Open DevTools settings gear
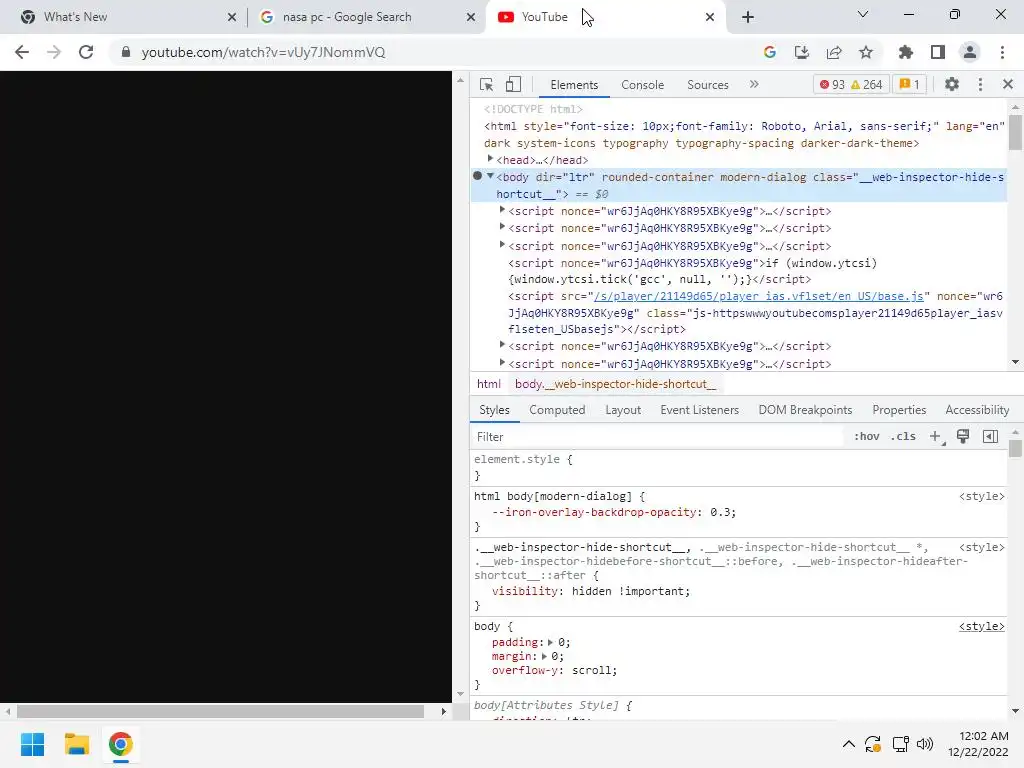 click(952, 84)
